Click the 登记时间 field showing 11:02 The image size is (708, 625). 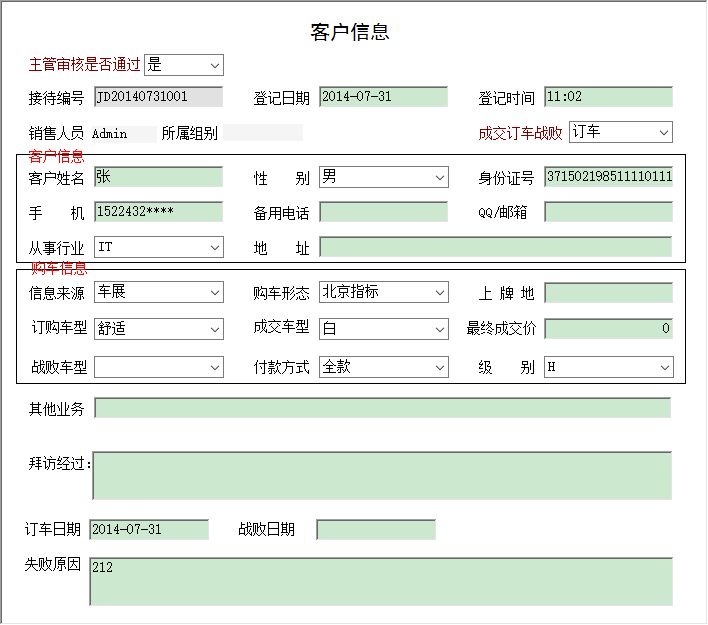pos(608,97)
